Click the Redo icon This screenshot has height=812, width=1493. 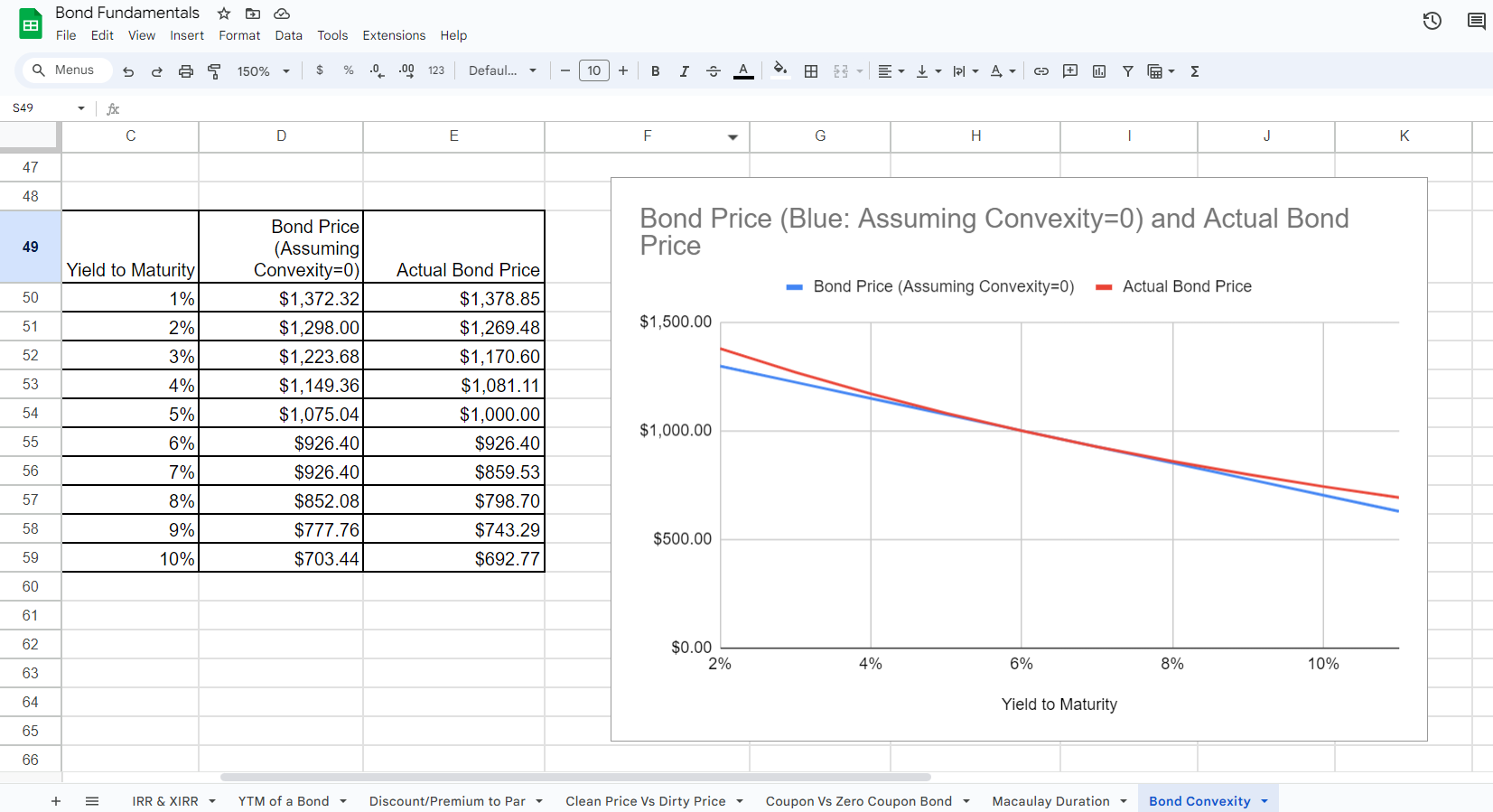click(156, 71)
